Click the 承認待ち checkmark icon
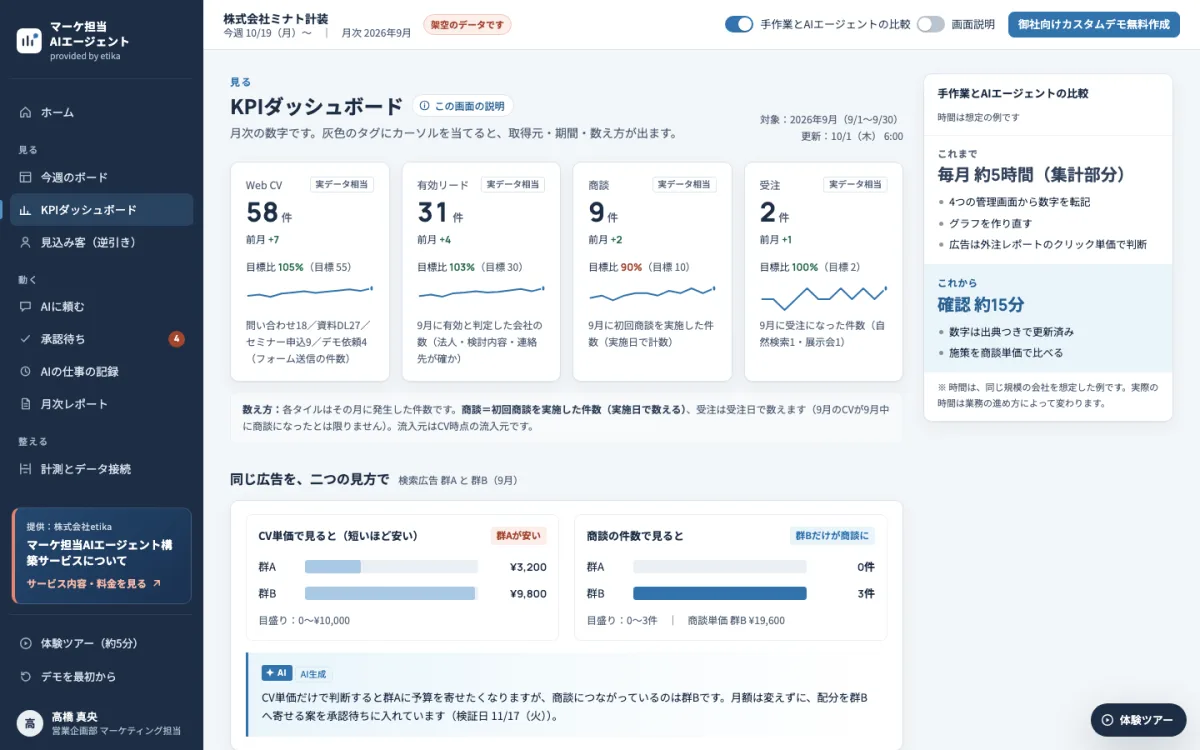This screenshot has height=750, width=1200. pos(26,339)
